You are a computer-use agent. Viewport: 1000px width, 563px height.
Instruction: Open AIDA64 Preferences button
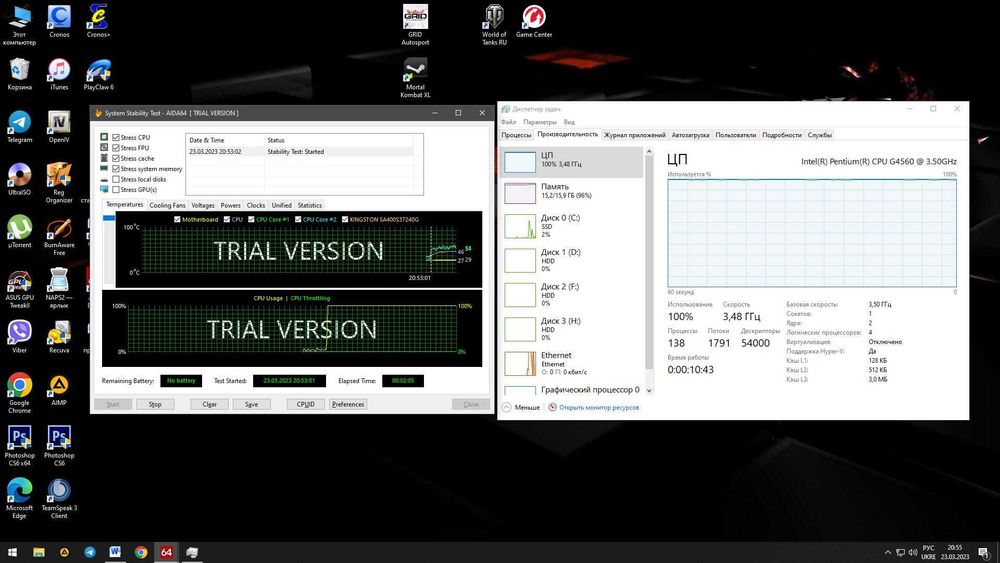348,404
